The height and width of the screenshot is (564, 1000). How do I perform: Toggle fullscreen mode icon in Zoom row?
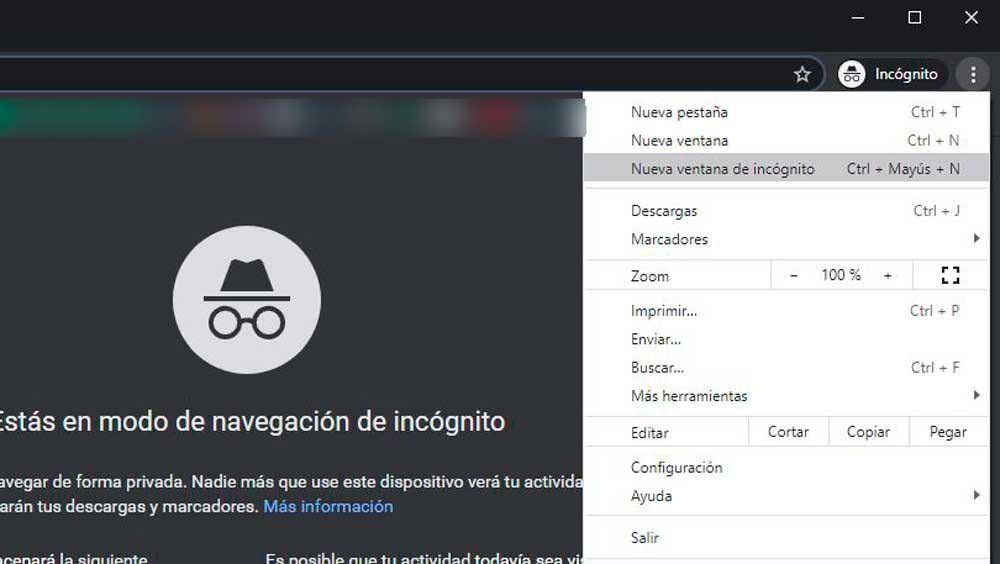(950, 275)
